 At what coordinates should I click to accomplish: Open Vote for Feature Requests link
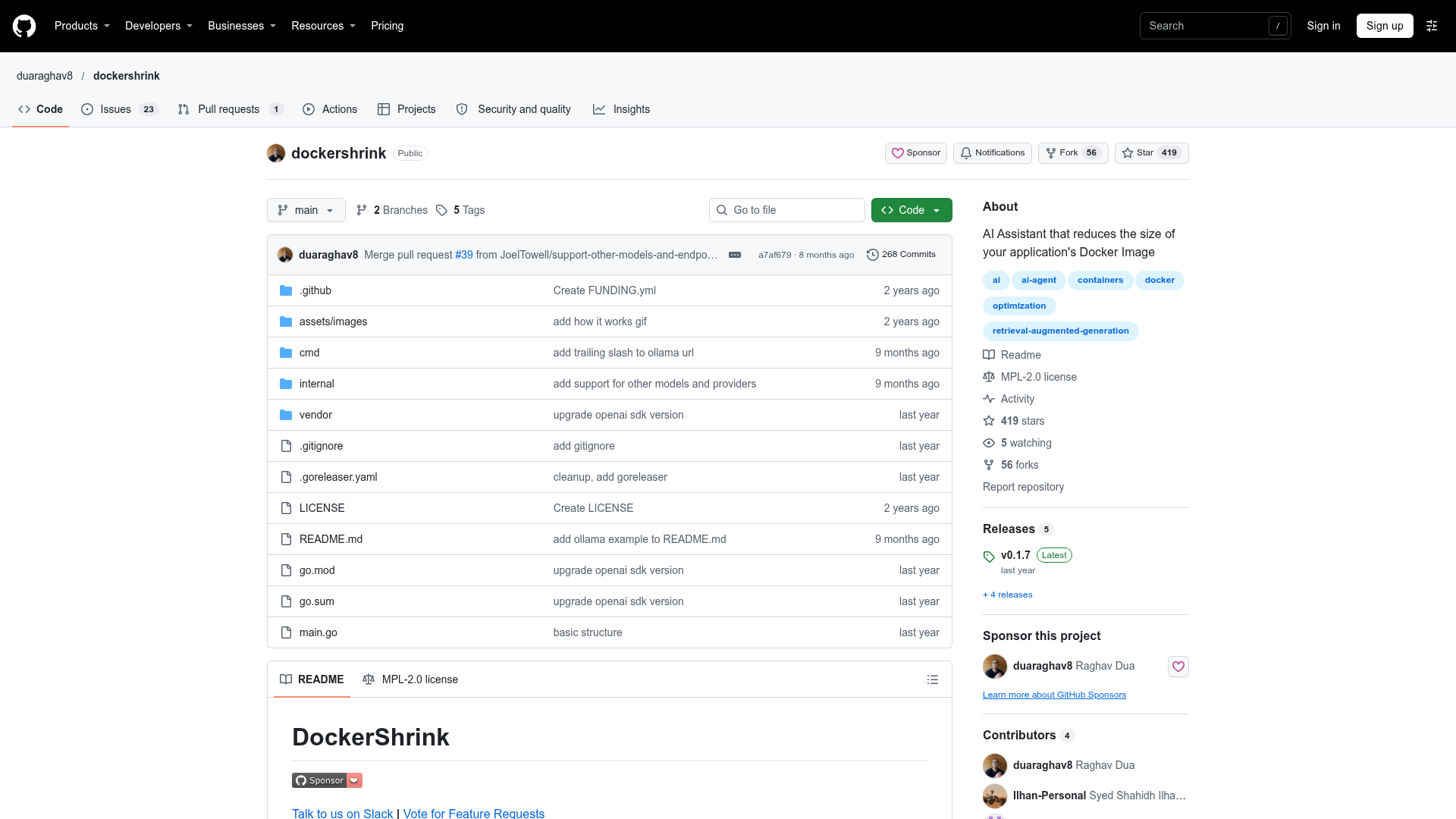[x=474, y=813]
